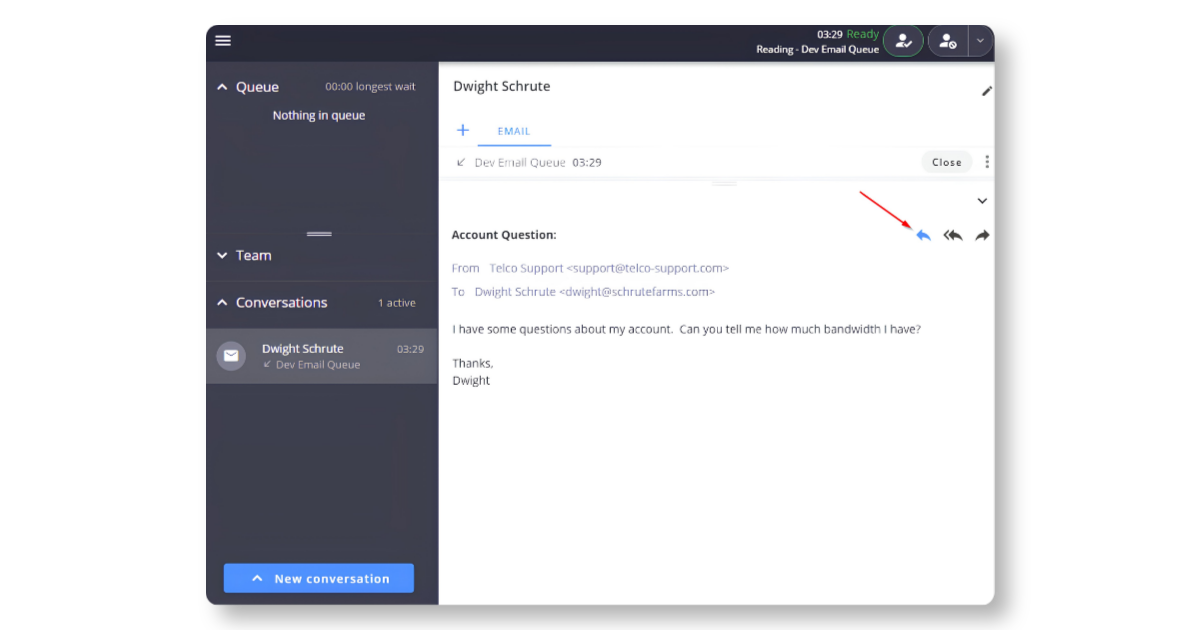1200x630 pixels.
Task: Click the 03:29 timer in conversation row
Action: (410, 349)
